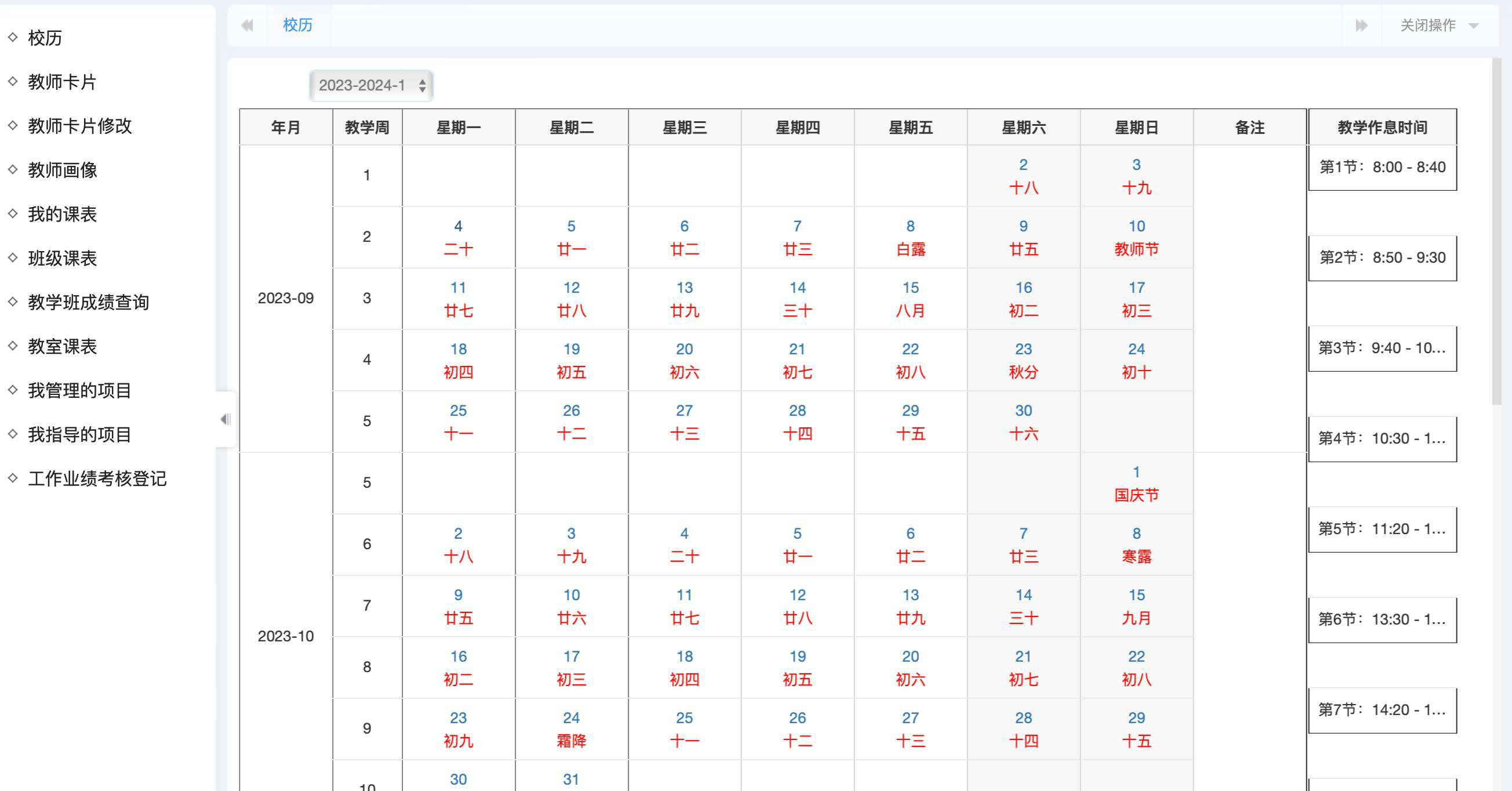Click teaching week 9 cell
The height and width of the screenshot is (791, 1512).
click(x=367, y=729)
